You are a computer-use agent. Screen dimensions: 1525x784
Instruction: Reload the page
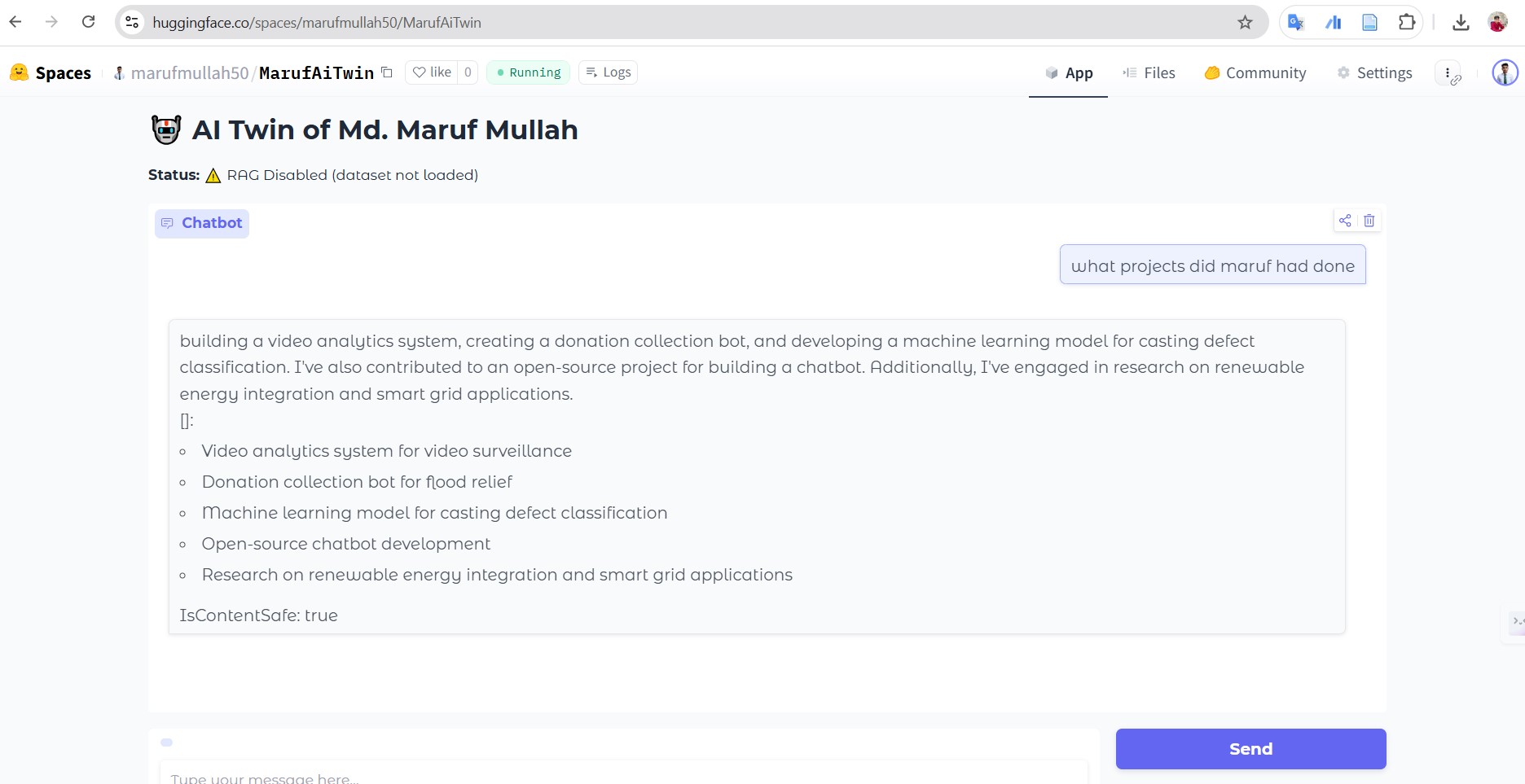[x=89, y=22]
